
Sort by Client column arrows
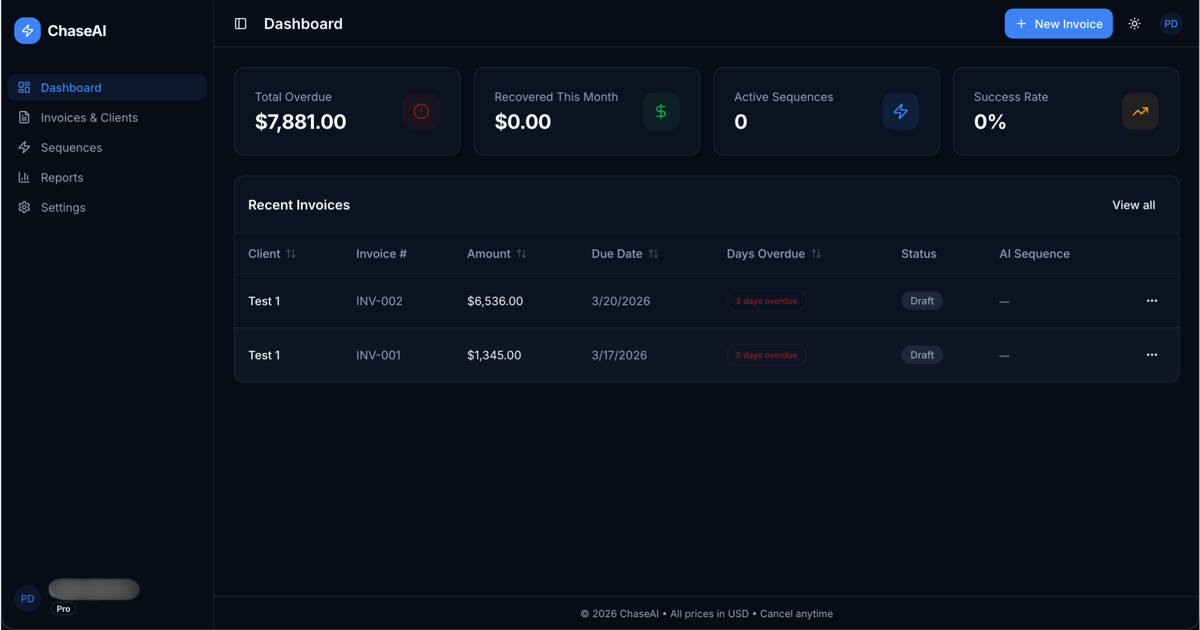pyautogui.click(x=291, y=254)
